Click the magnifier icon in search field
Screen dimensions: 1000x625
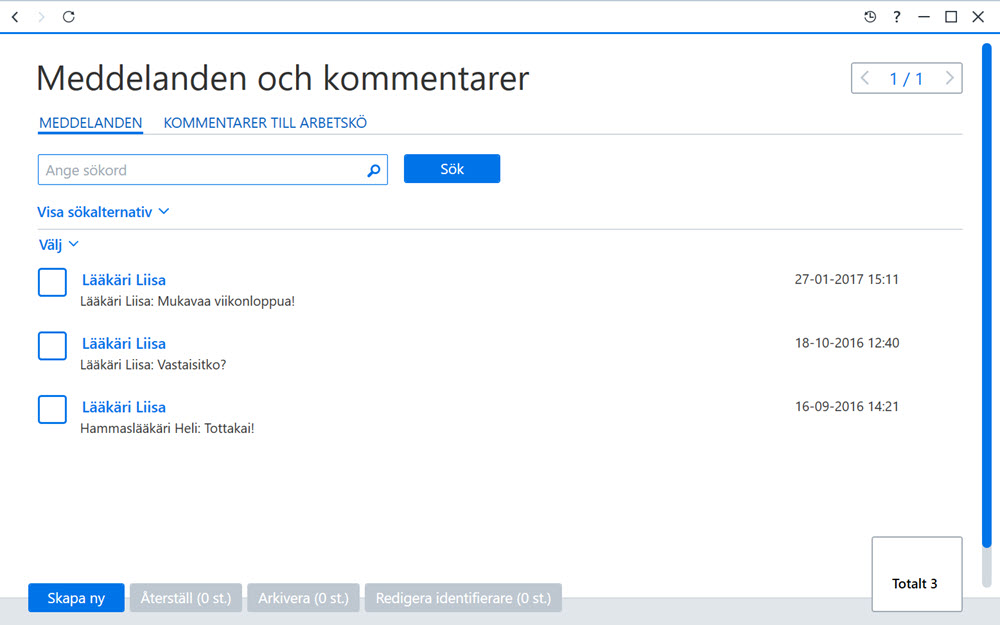pos(374,170)
